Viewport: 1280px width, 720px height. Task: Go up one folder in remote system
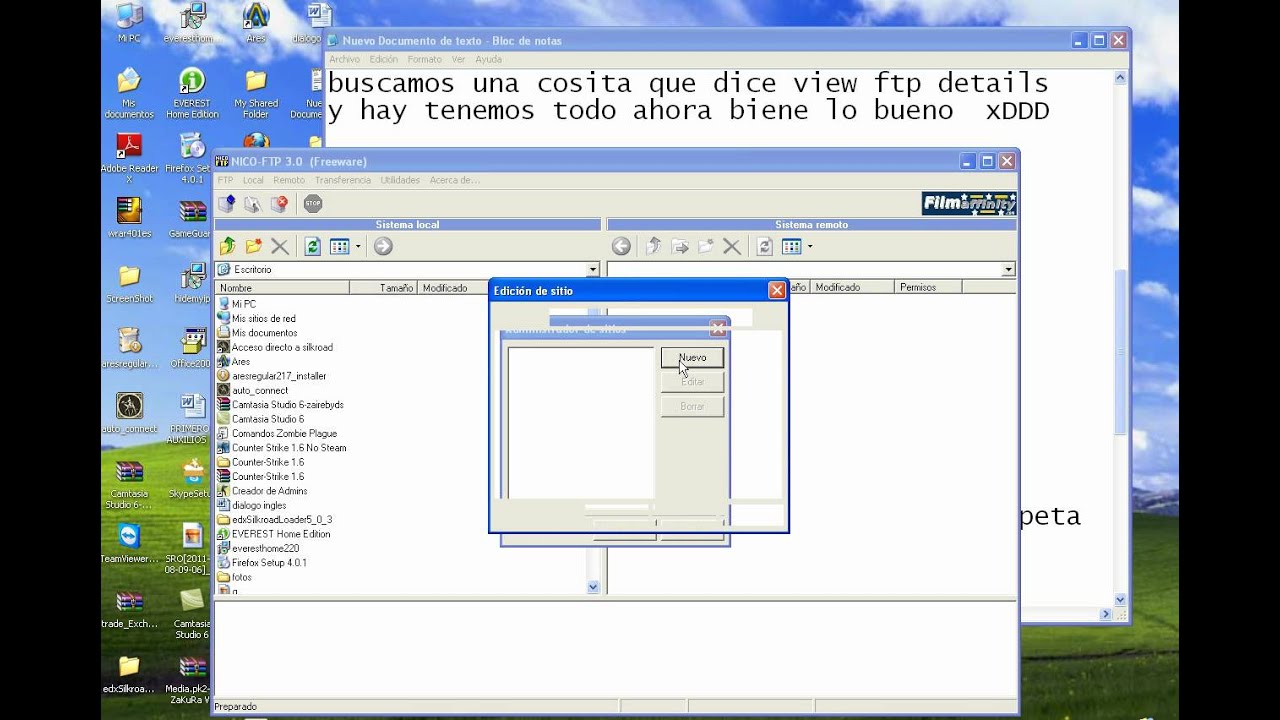(654, 246)
